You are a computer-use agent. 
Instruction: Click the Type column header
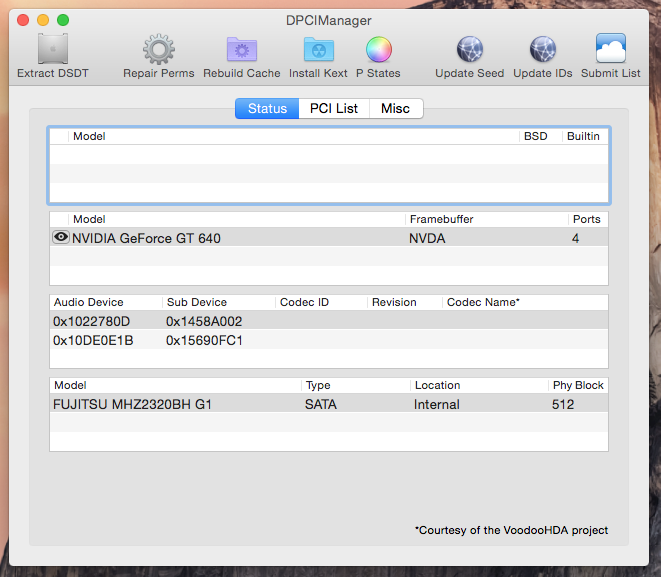coord(318,385)
